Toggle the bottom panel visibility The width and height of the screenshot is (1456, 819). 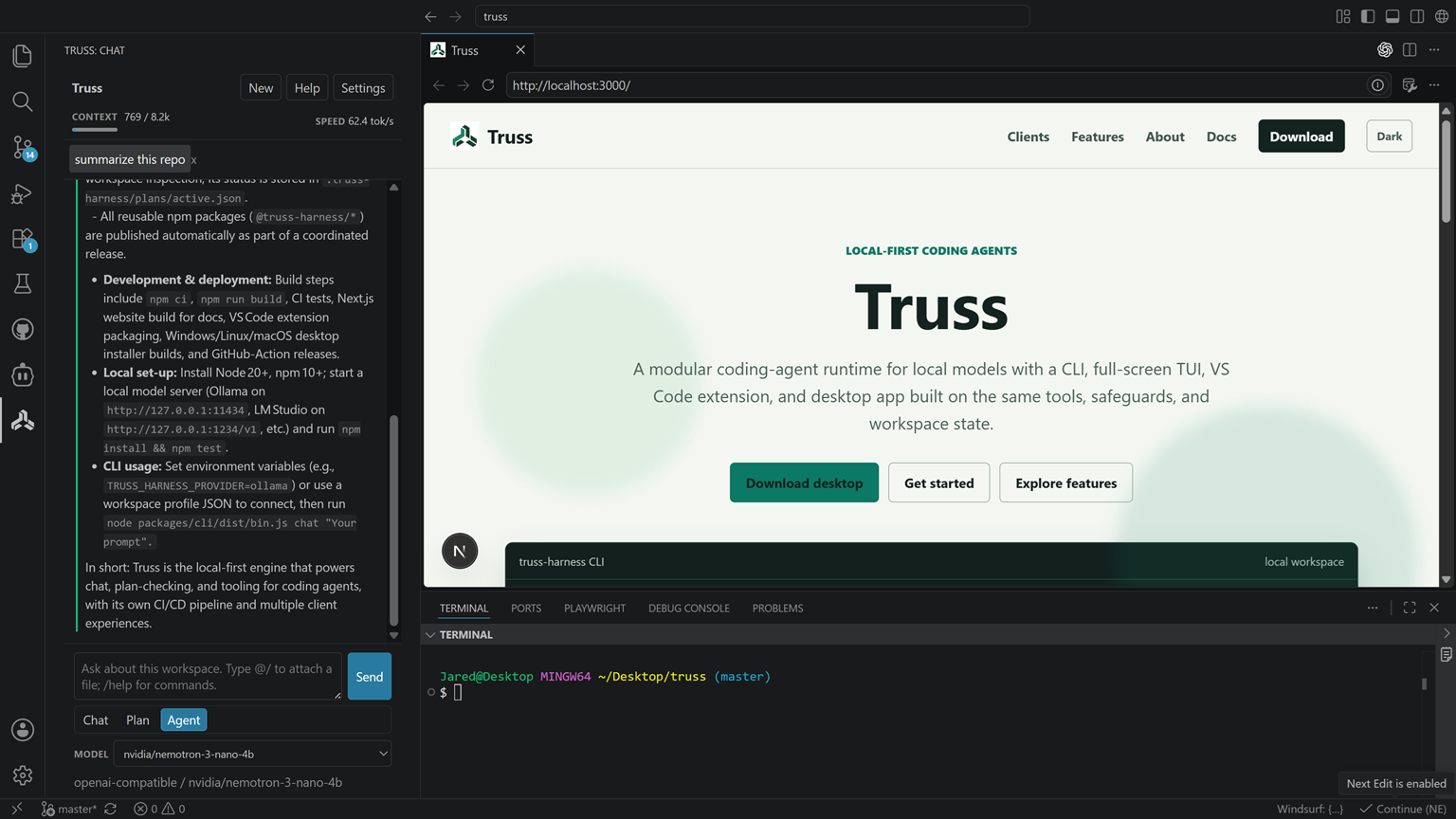point(1392,16)
